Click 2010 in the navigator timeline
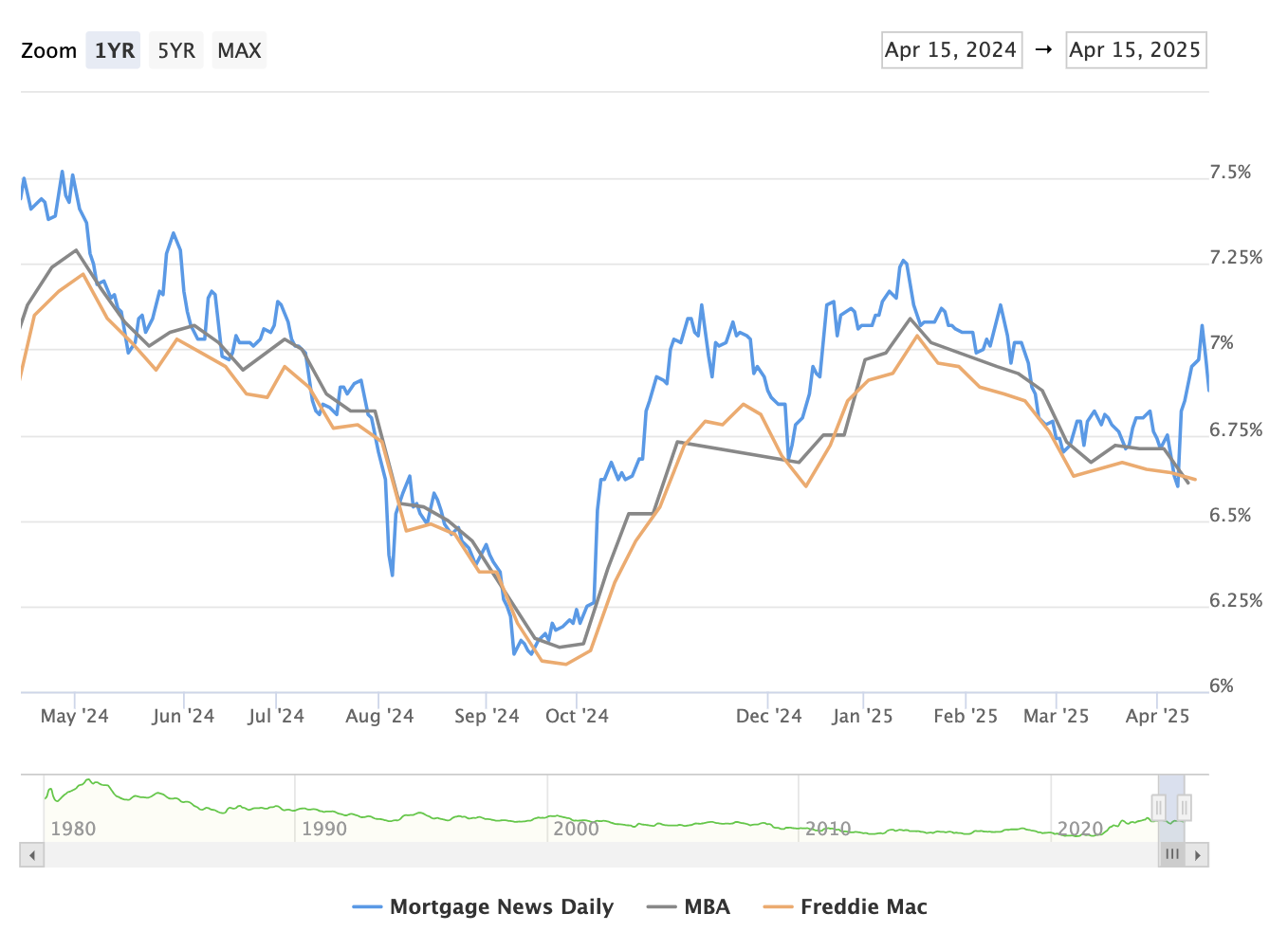This screenshot has height=950, width=1288. 828,829
